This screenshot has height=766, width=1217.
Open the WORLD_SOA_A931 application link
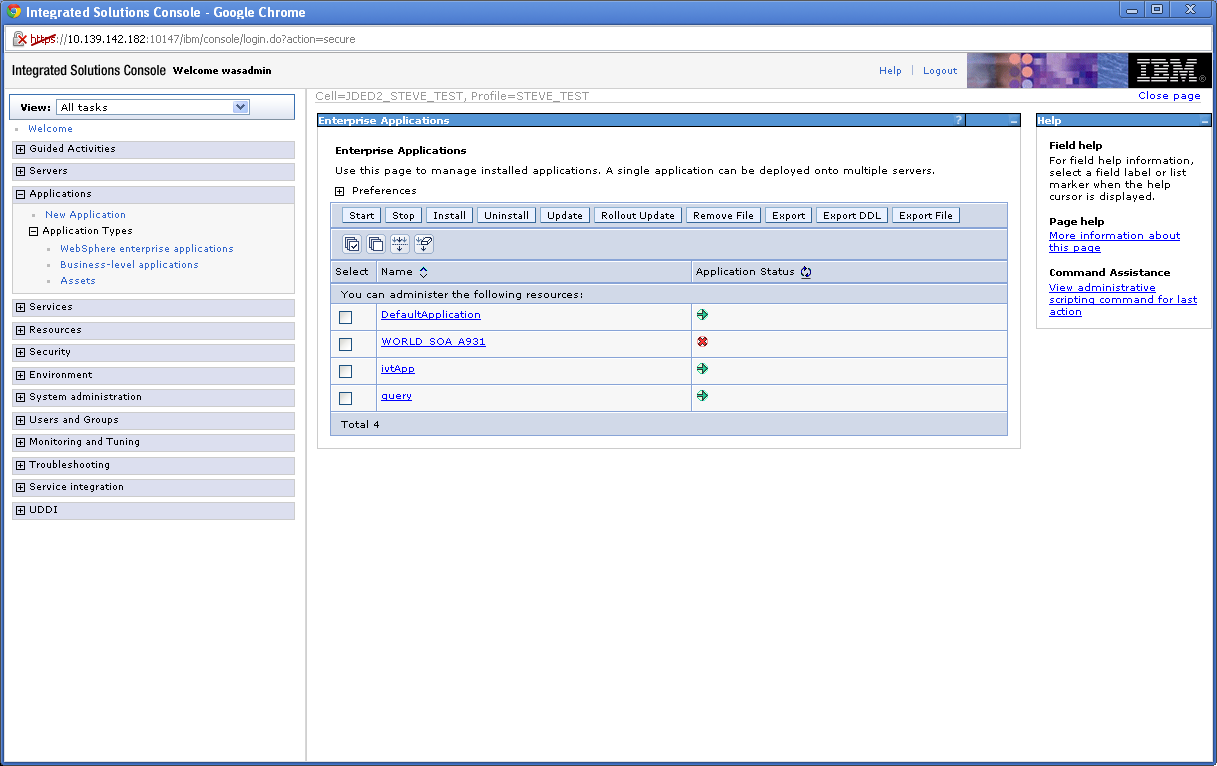pyautogui.click(x=433, y=341)
